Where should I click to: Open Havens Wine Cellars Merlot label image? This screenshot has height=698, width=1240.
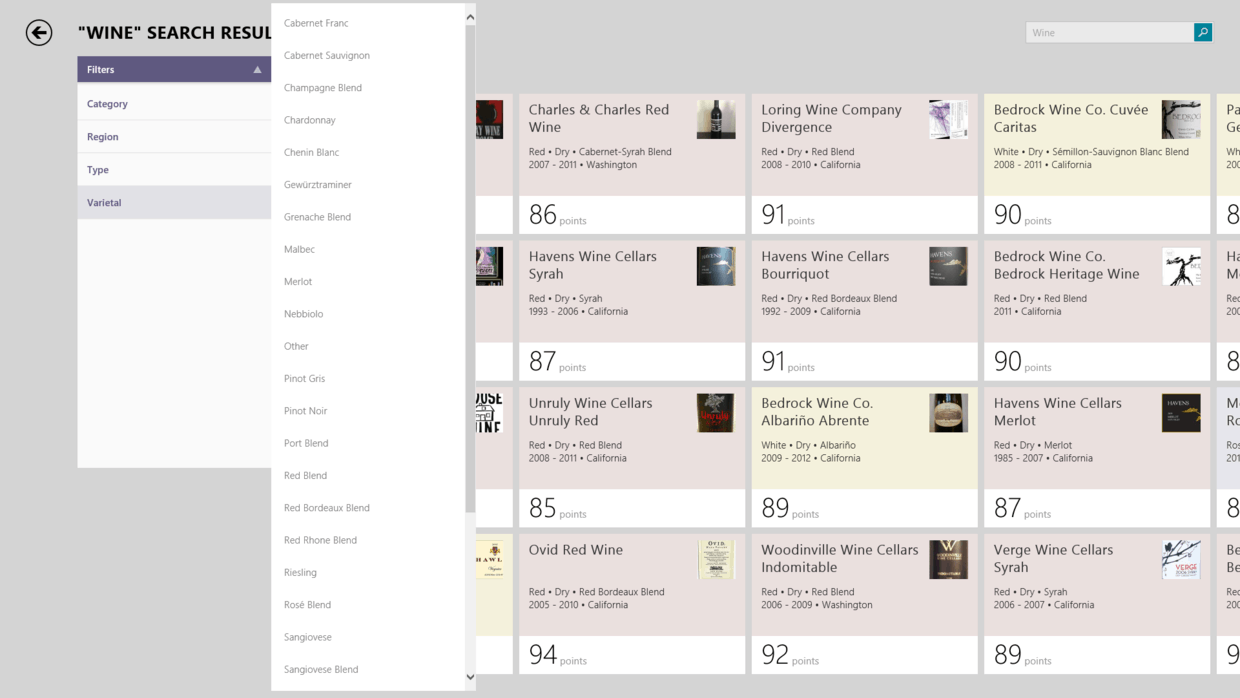[1181, 413]
